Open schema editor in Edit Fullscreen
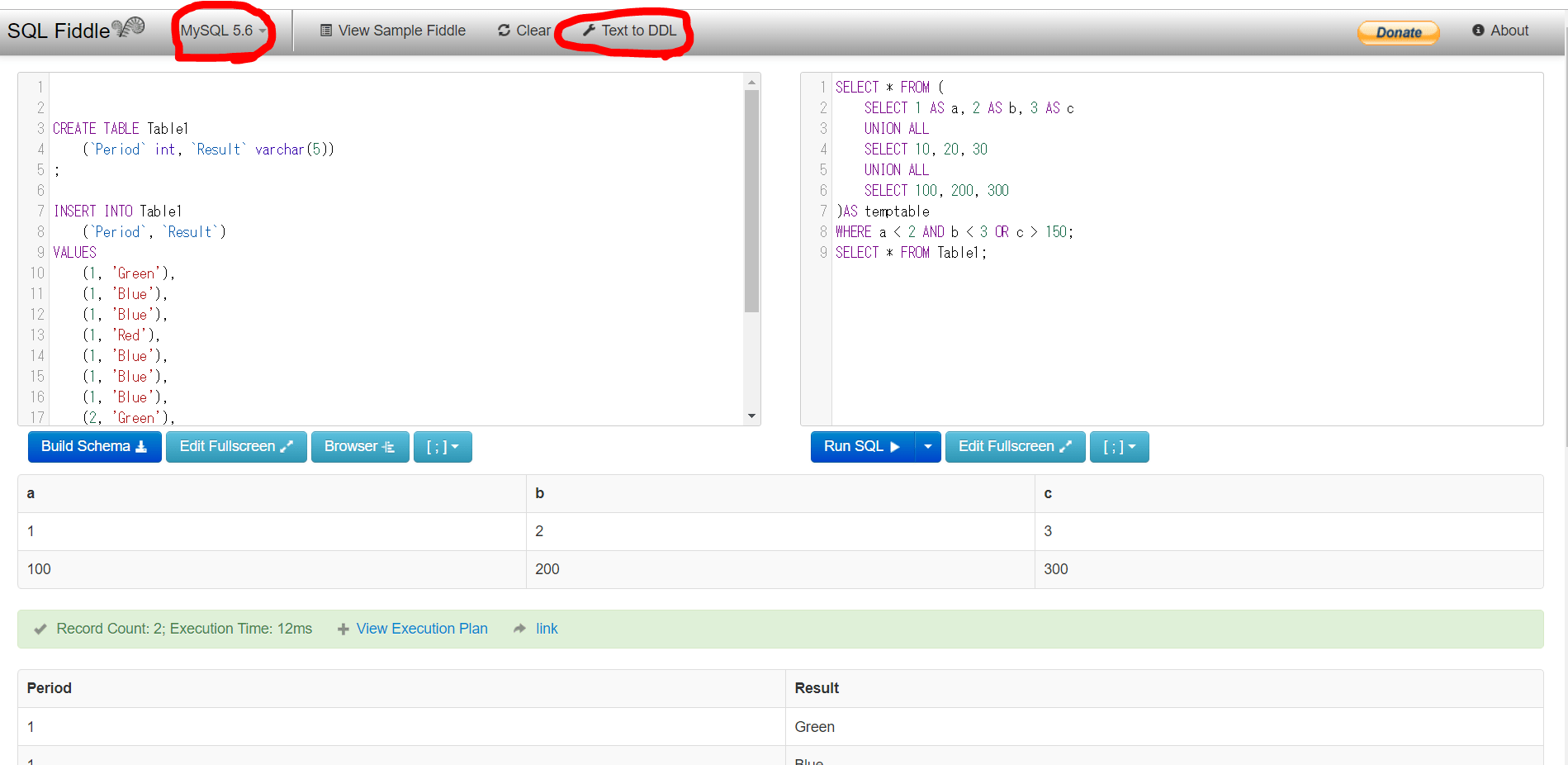1568x765 pixels. tap(236, 447)
